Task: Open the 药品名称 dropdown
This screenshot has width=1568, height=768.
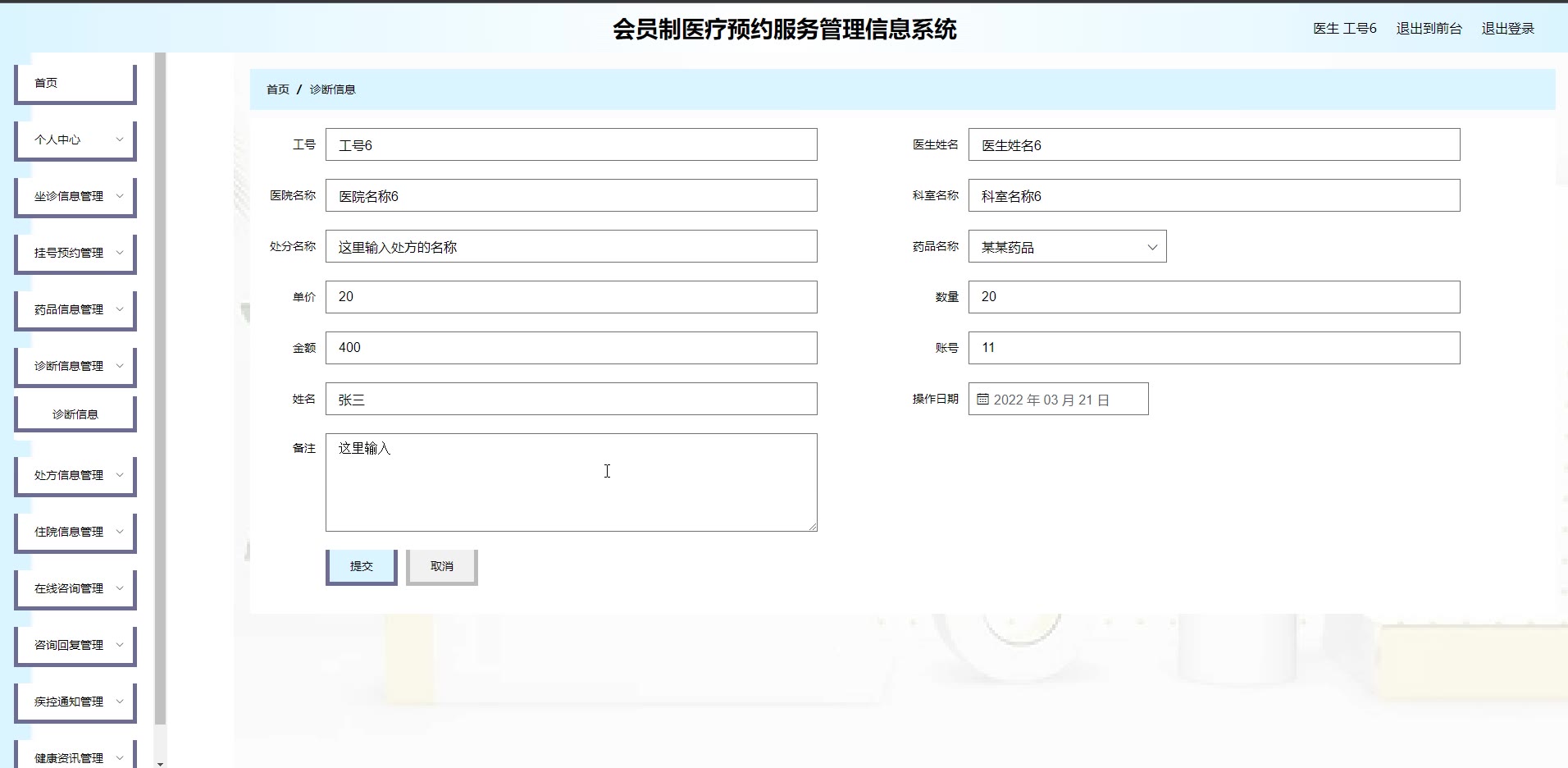Action: point(1067,247)
